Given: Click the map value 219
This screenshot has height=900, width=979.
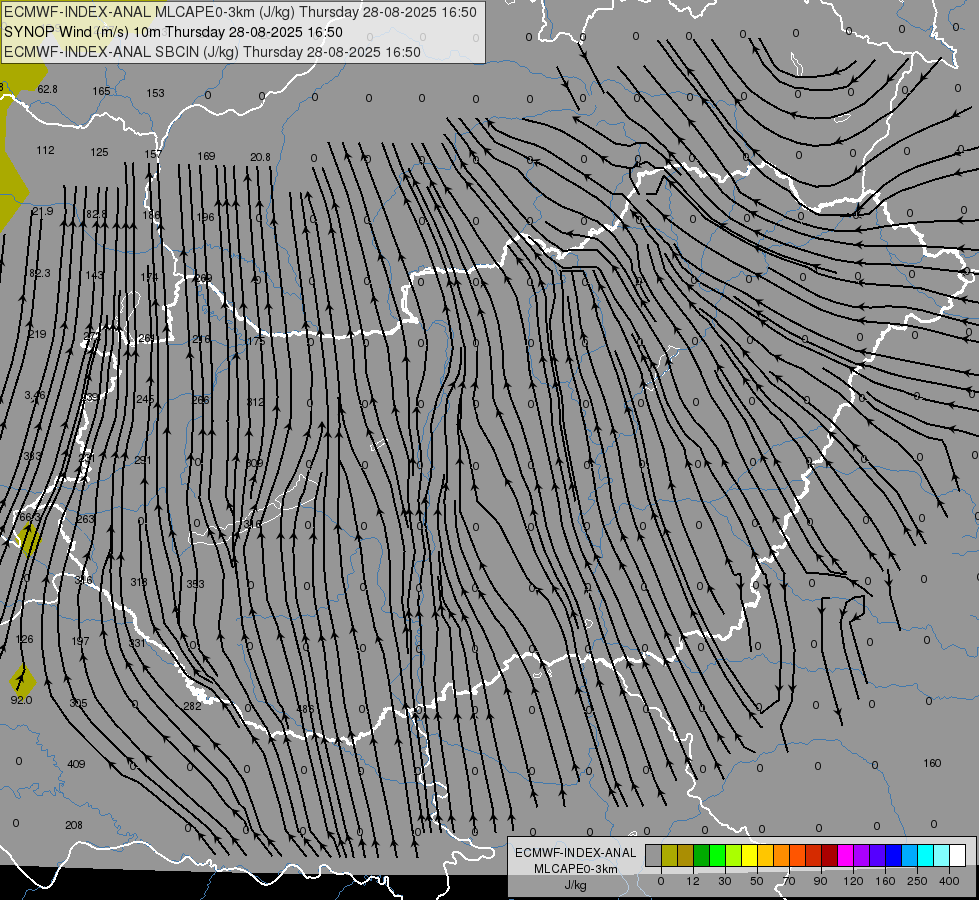Looking at the screenshot, I should [37, 334].
